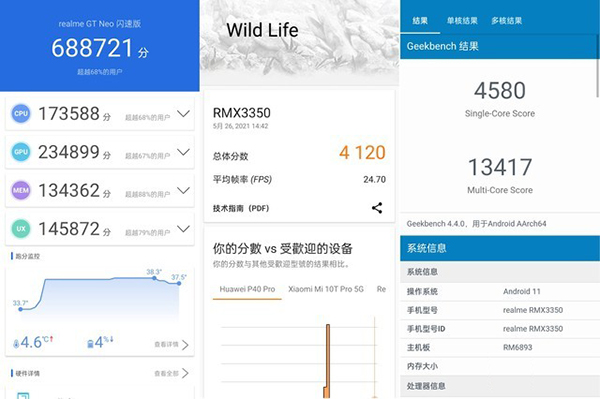Click the MEM score circle icon
Image resolution: width=600 pixels, height=399 pixels.
[21, 190]
